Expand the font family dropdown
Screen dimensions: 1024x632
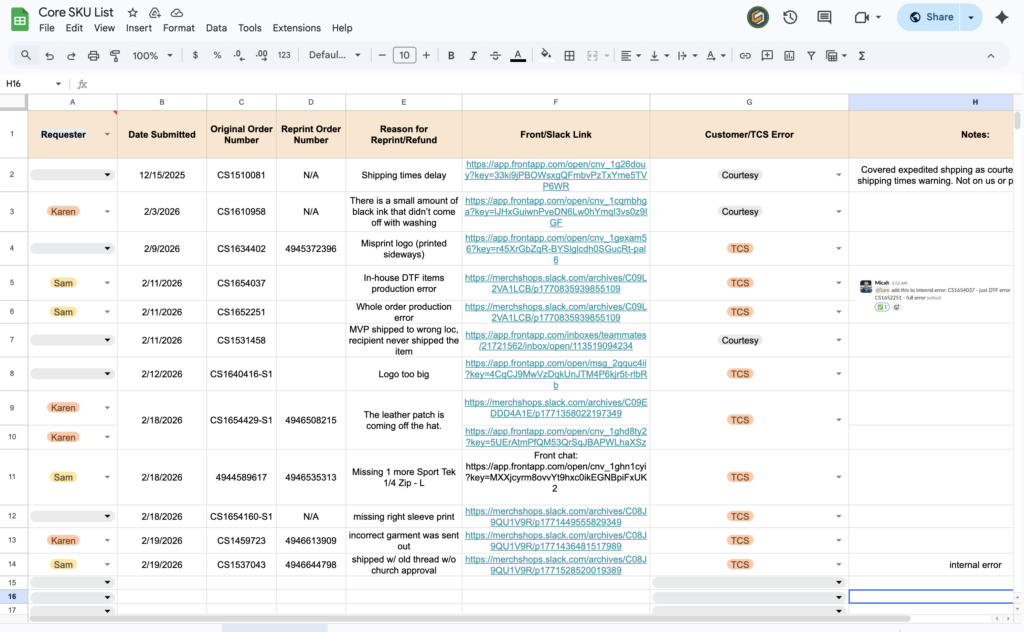click(x=333, y=56)
